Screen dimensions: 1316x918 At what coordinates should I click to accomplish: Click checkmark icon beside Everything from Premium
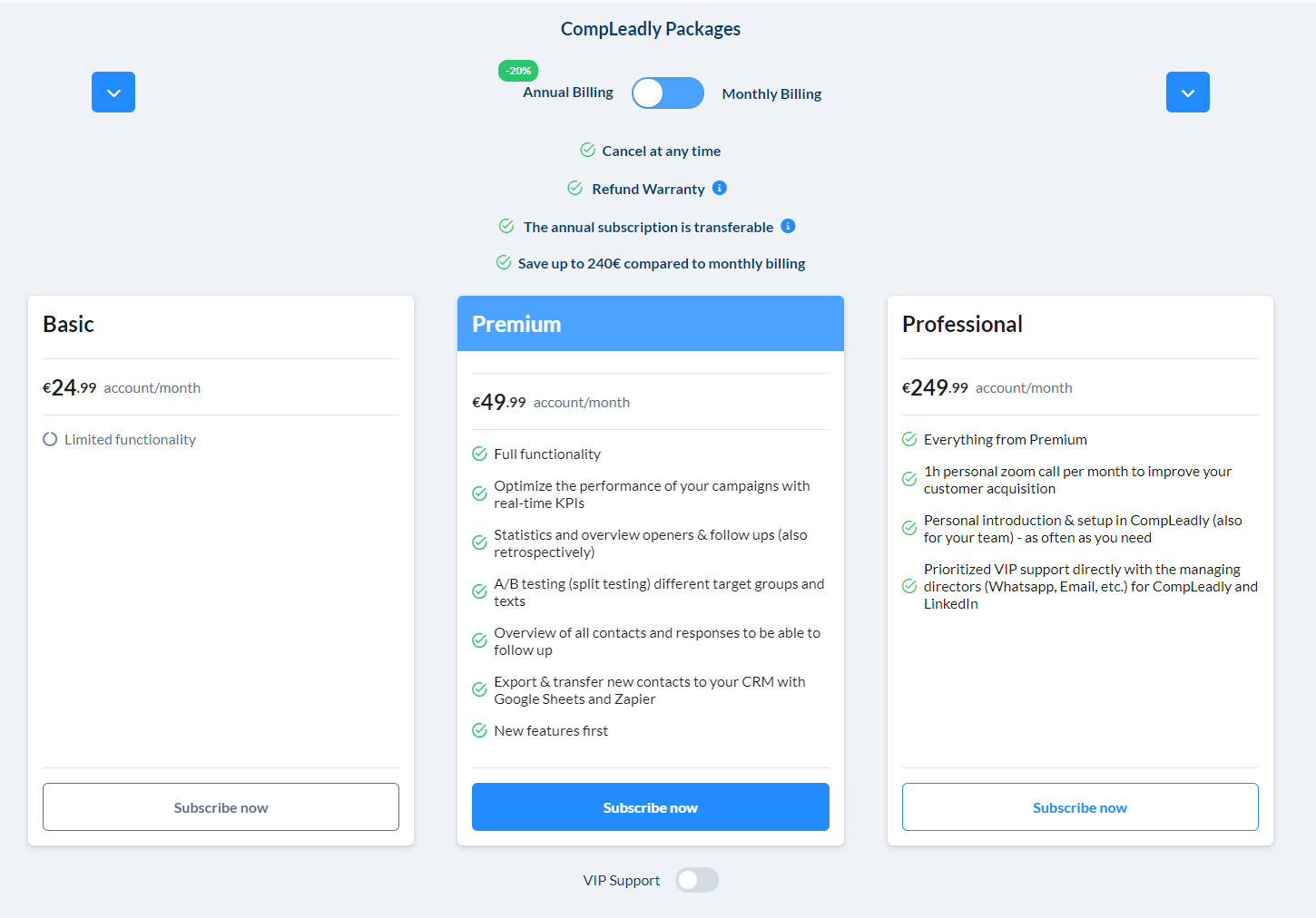pos(909,439)
